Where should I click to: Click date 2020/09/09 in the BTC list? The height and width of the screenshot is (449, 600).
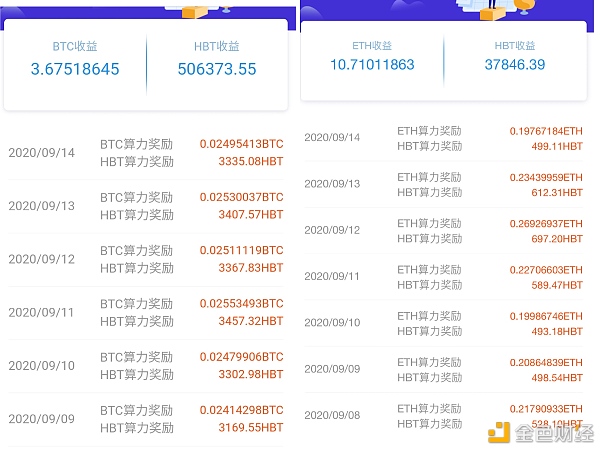pos(42,419)
